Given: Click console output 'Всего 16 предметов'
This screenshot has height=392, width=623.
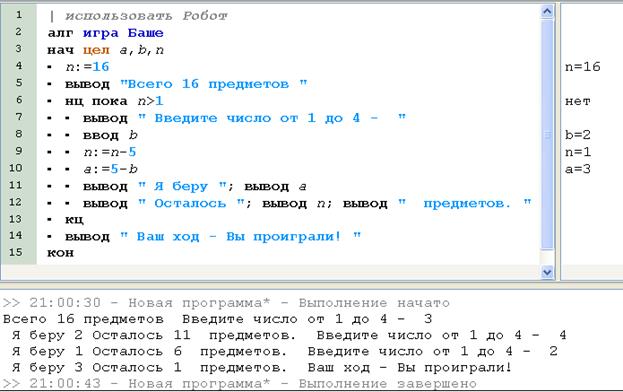Looking at the screenshot, I should click(x=83, y=319).
